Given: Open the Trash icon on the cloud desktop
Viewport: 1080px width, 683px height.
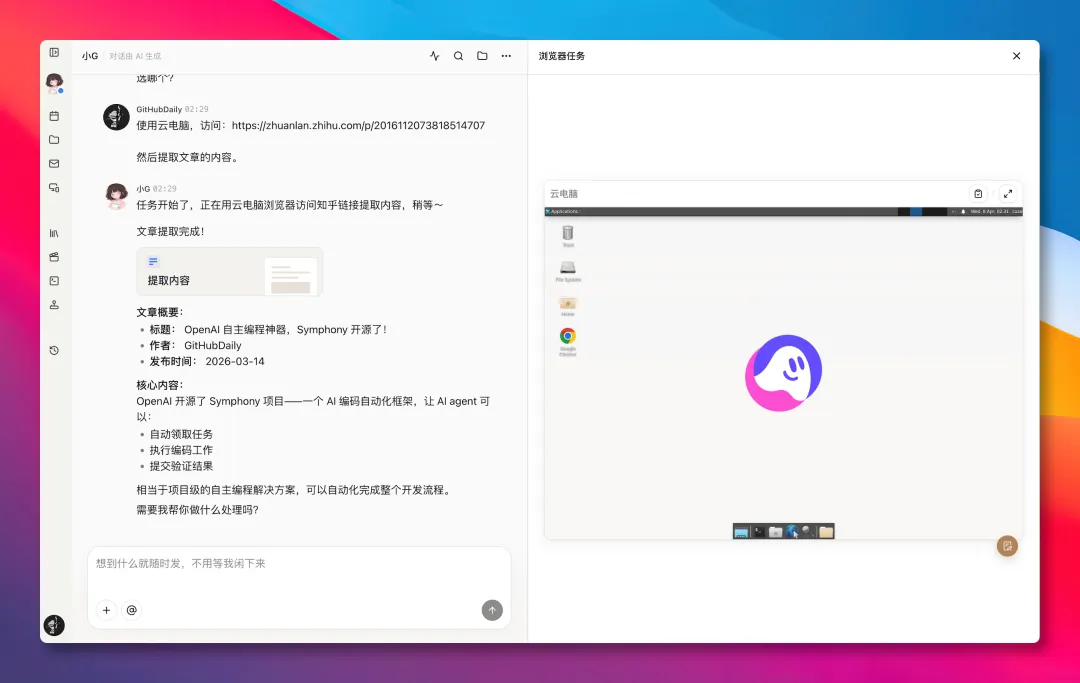Looking at the screenshot, I should (568, 233).
